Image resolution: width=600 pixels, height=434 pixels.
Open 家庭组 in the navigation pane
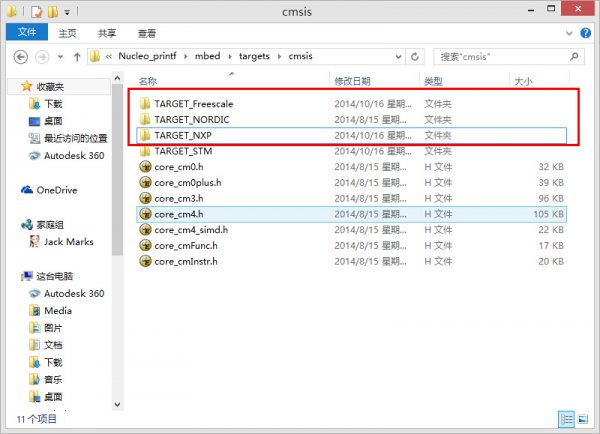point(50,225)
